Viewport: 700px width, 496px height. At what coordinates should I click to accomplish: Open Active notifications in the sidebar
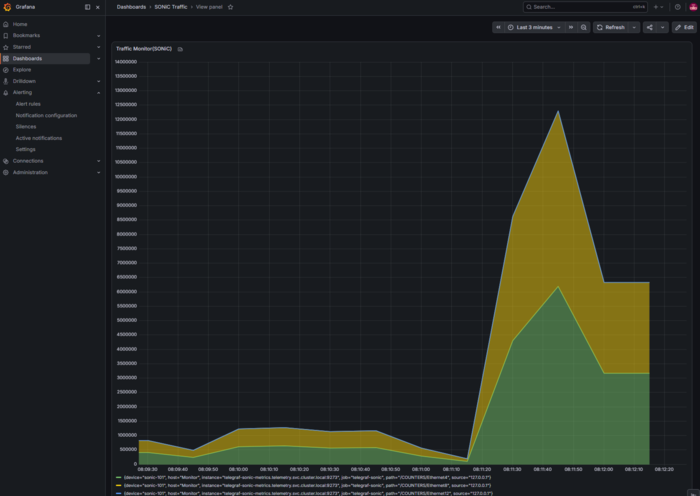click(x=39, y=138)
